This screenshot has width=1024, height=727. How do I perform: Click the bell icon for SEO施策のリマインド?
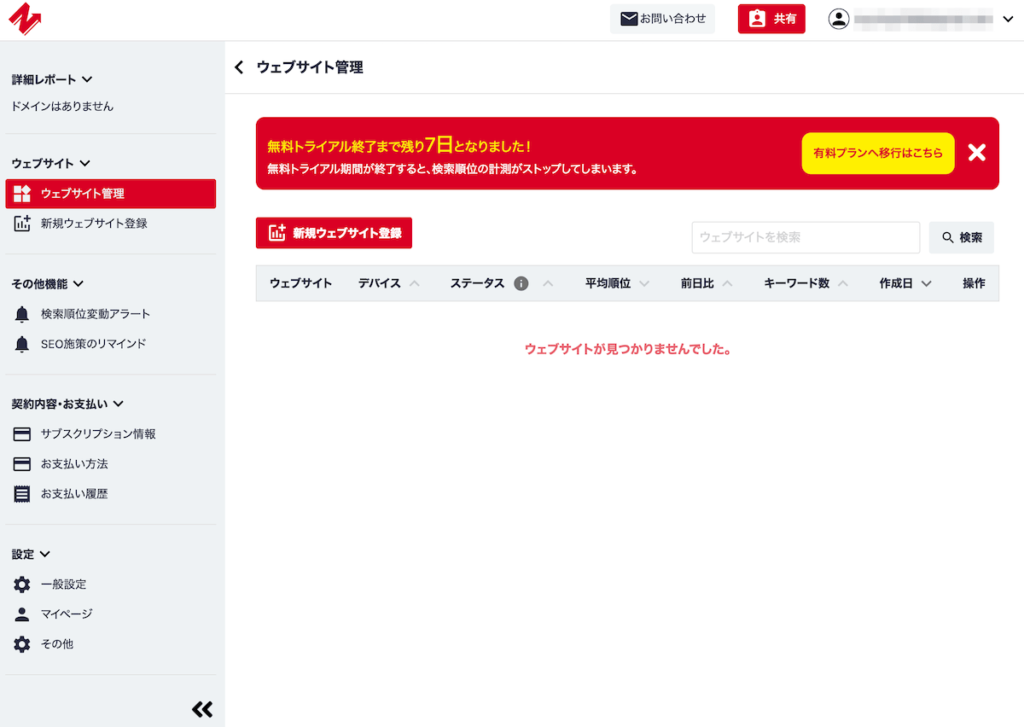[22, 344]
